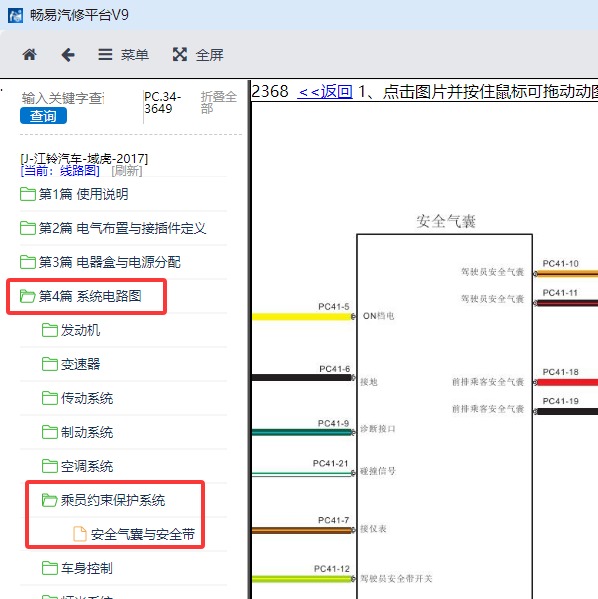Click the back arrow icon

tap(68, 55)
